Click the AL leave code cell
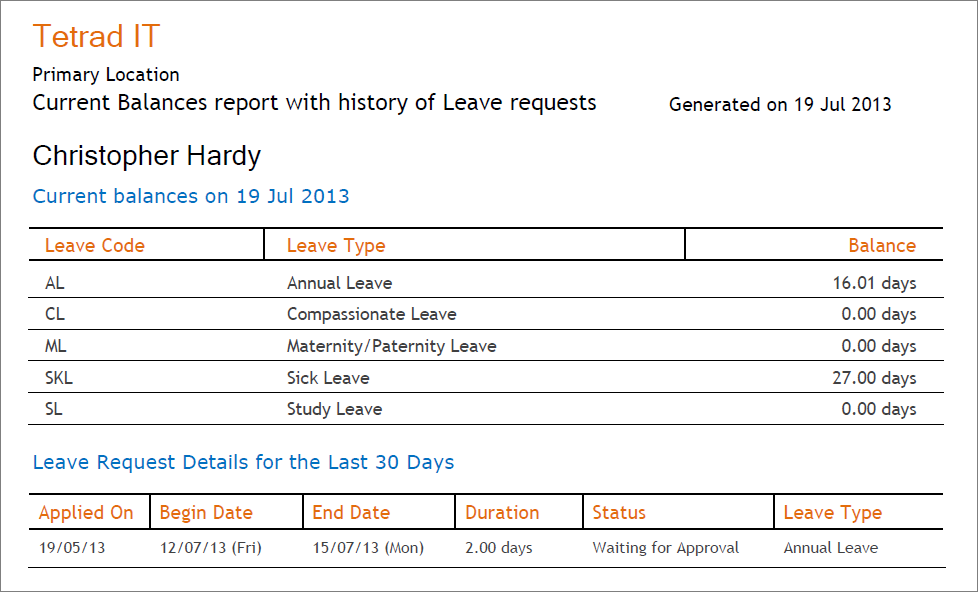Screen dimensions: 978x592 tap(55, 283)
